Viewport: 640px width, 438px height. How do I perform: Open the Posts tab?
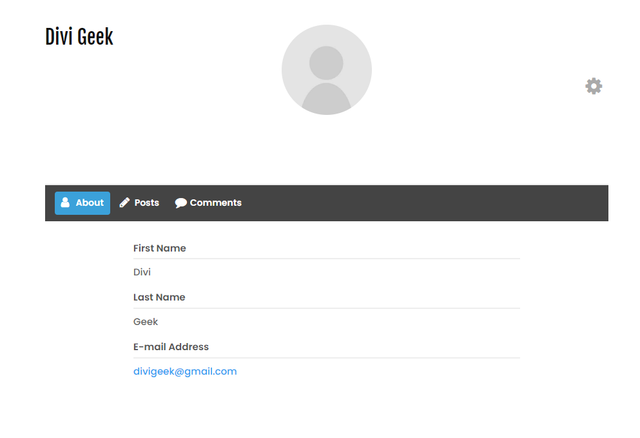pos(139,203)
